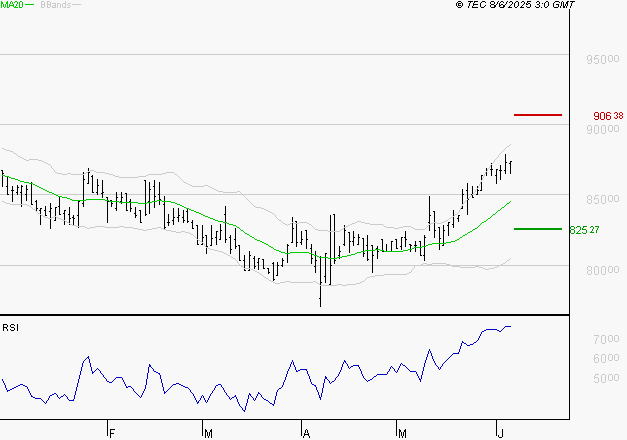Click the MA20 legend label
The image size is (627, 440).
tap(11, 5)
